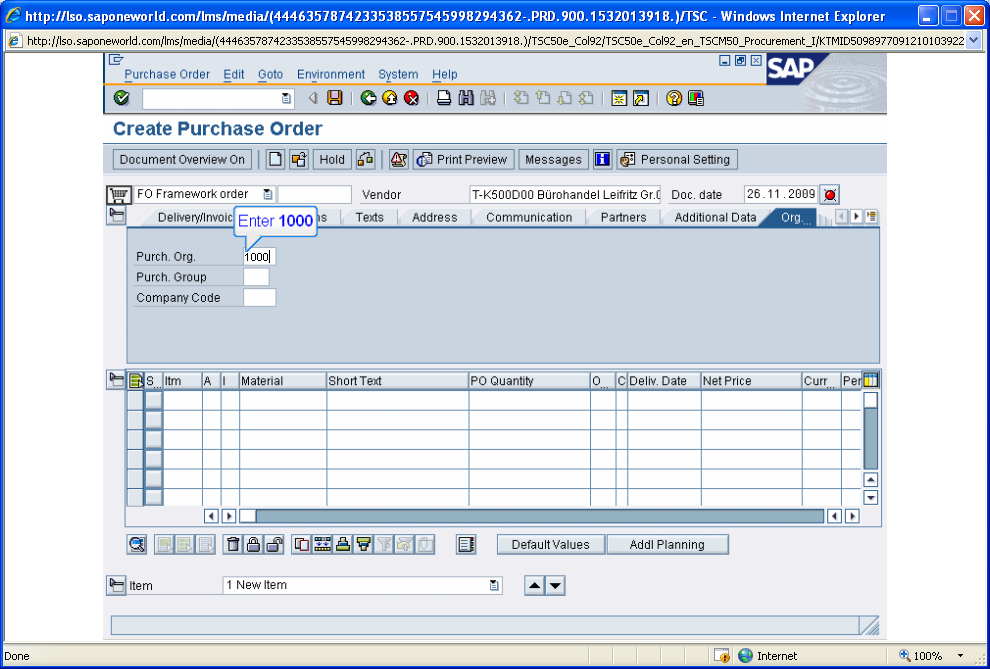Switch to the Partners tab

point(624,217)
